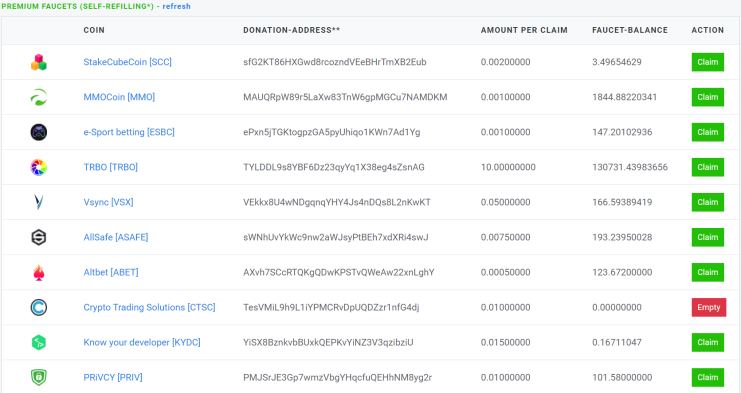
Task: Open the MMOCoin [MMO] link
Action: pyautogui.click(x=119, y=97)
